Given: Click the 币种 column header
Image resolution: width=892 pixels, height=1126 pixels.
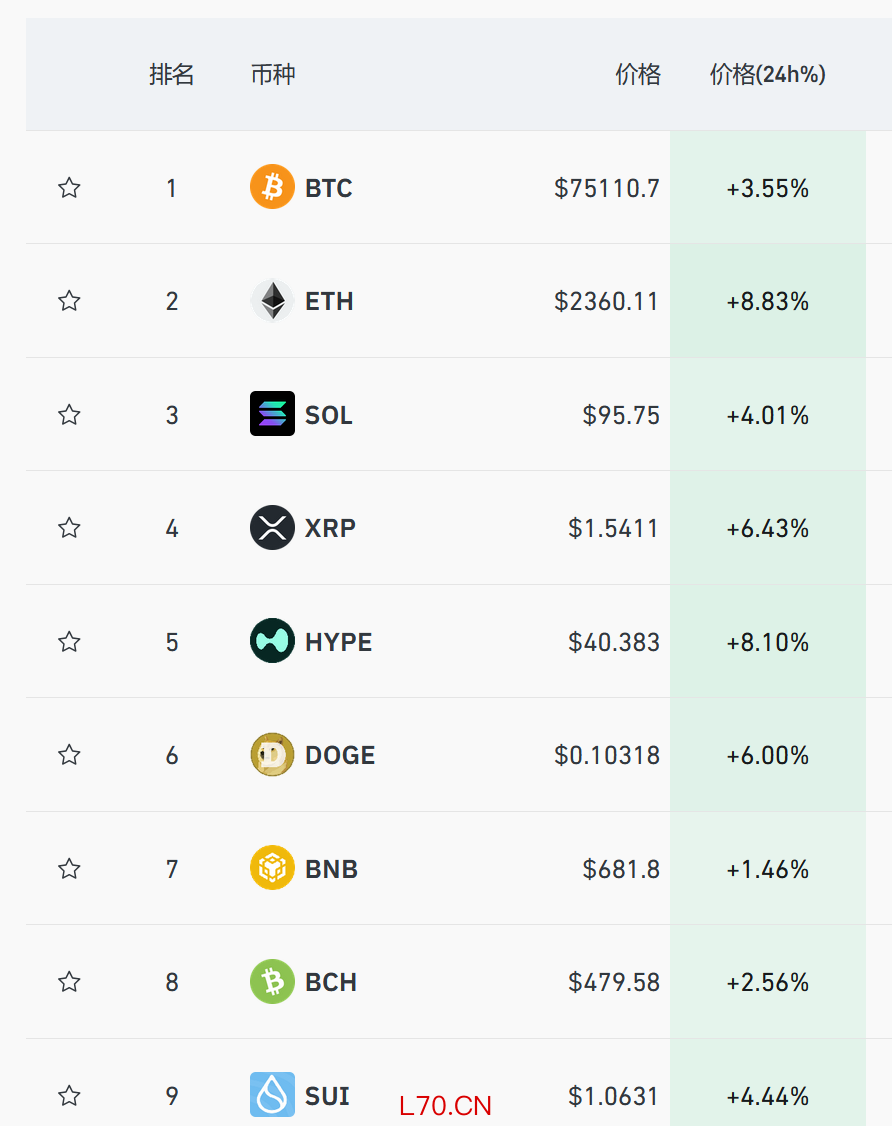Looking at the screenshot, I should click(273, 74).
